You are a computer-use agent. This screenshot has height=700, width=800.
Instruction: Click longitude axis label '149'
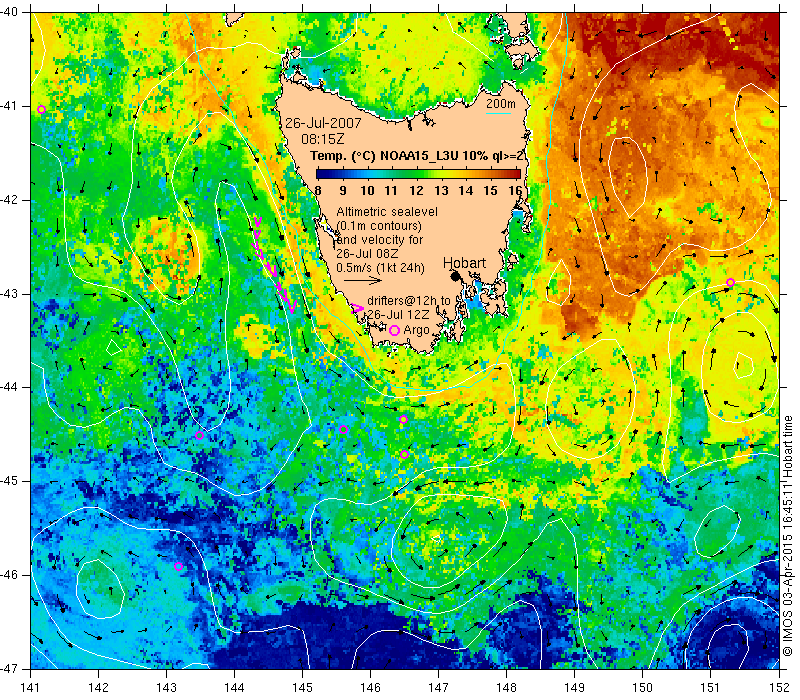click(x=574, y=687)
